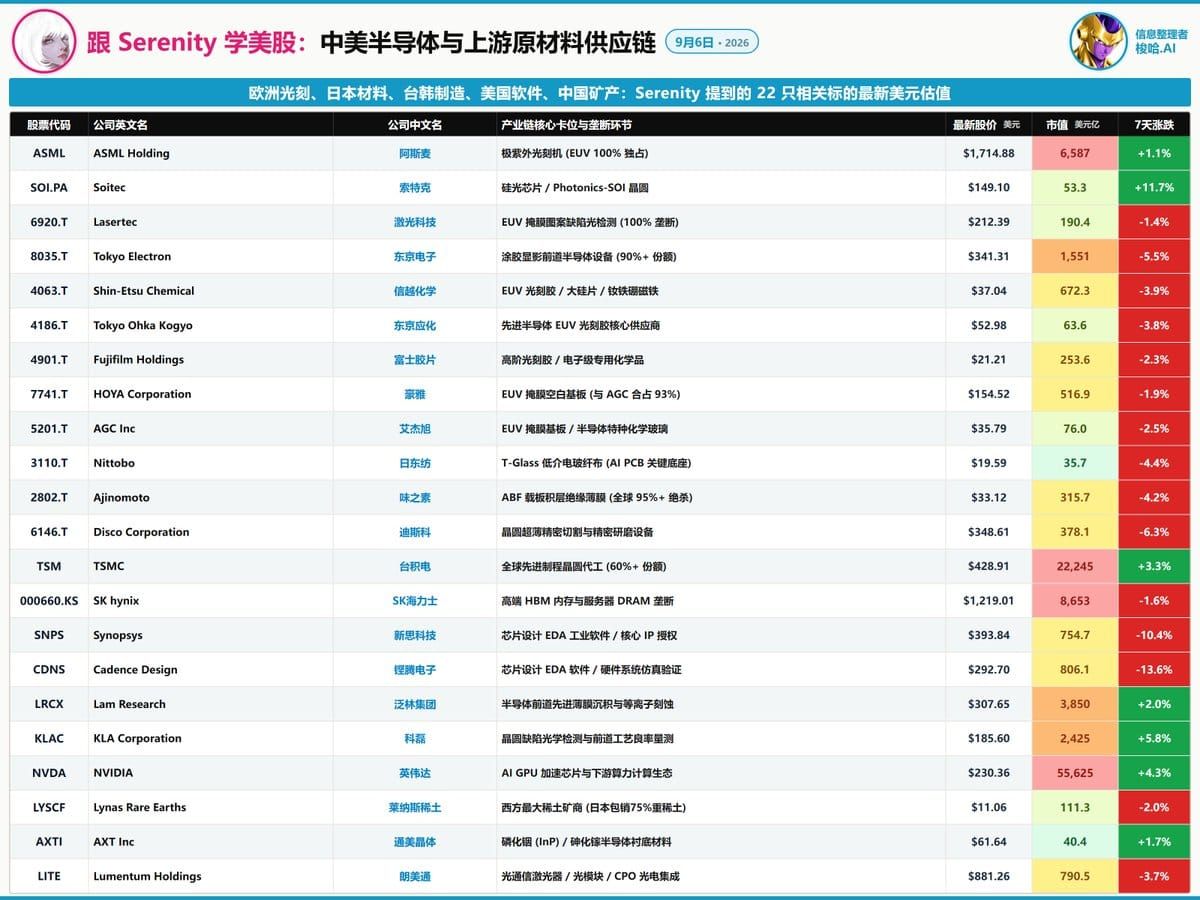Open the 莱纳斯稀土 company link
The height and width of the screenshot is (900, 1200).
coord(415,808)
